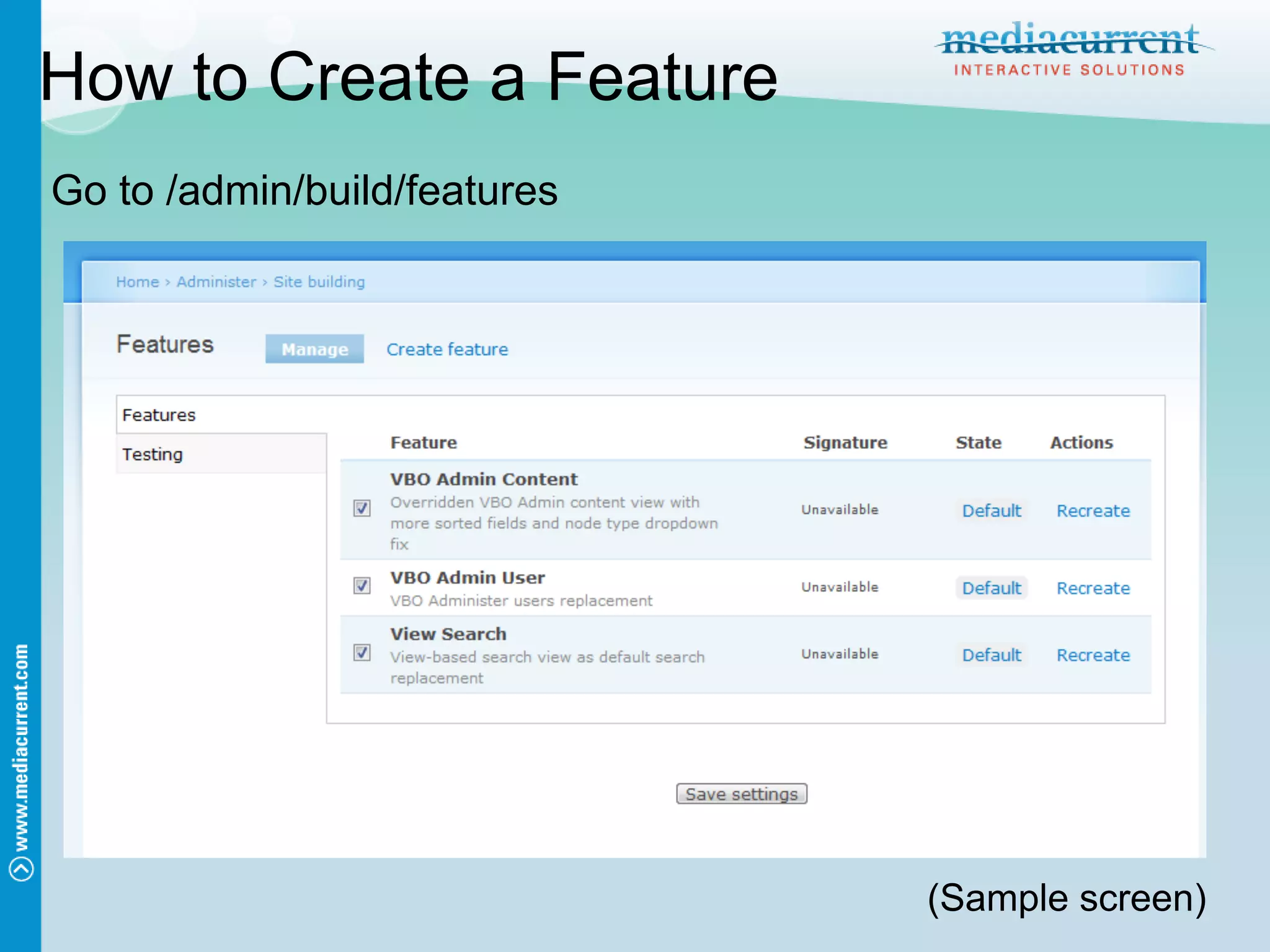The height and width of the screenshot is (952, 1270).
Task: Click Unavailable signature for View Search
Action: [x=840, y=654]
